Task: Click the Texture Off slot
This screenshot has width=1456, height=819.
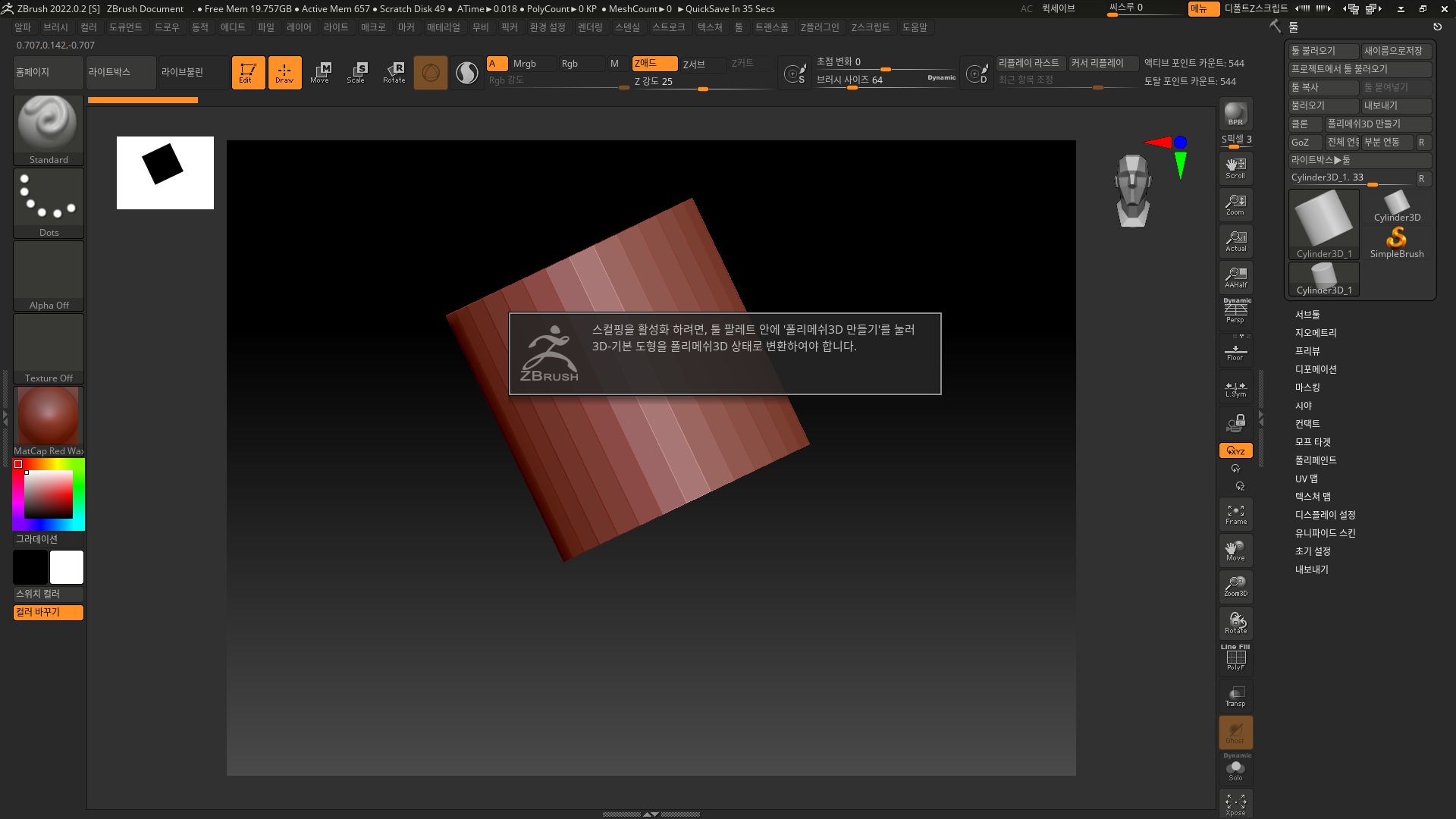Action: click(x=49, y=348)
